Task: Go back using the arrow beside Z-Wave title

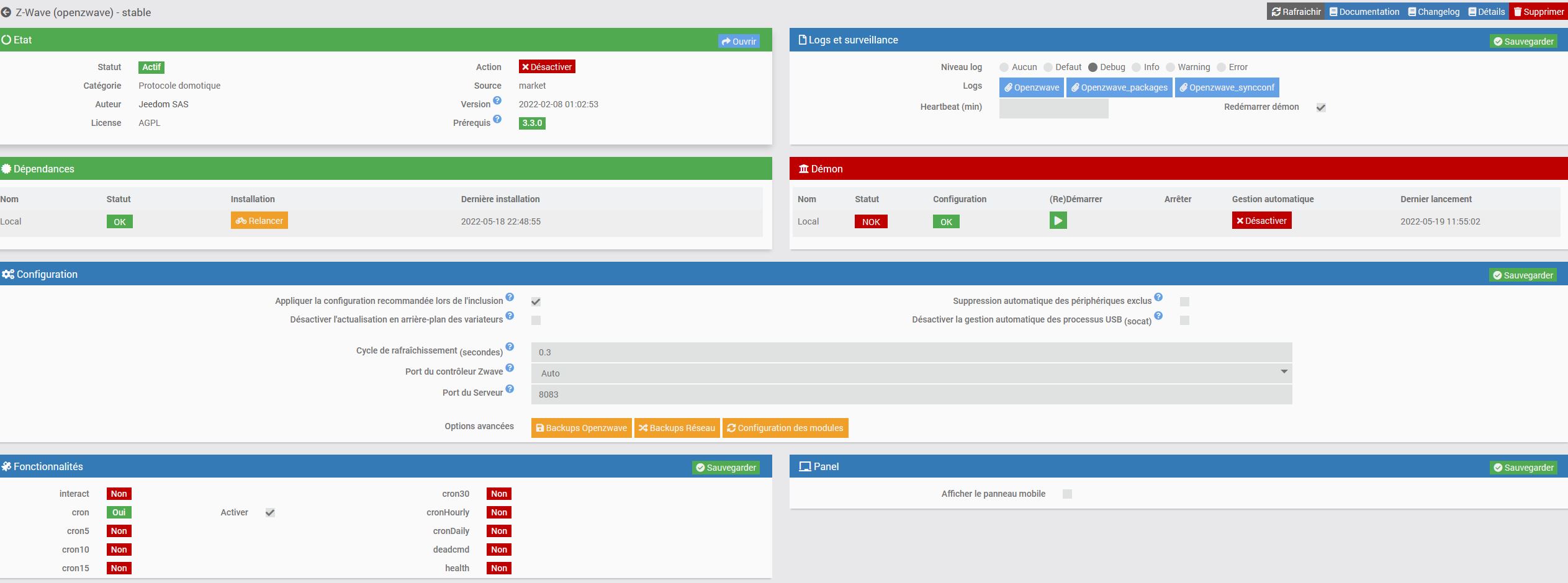Action: coord(6,12)
